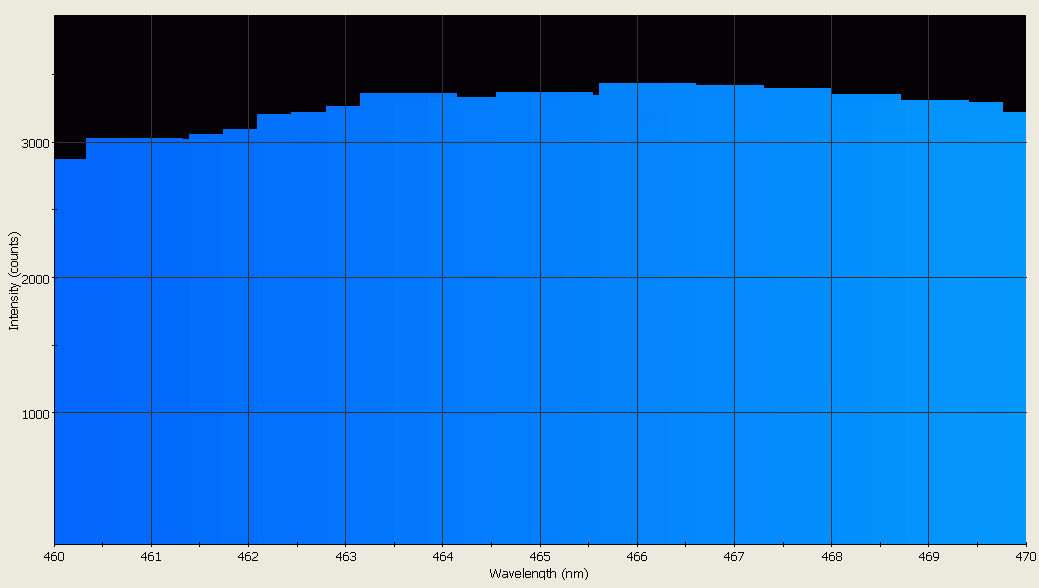The width and height of the screenshot is (1039, 588).
Task: Click the 462 wavelength tick label
Action: [246, 557]
